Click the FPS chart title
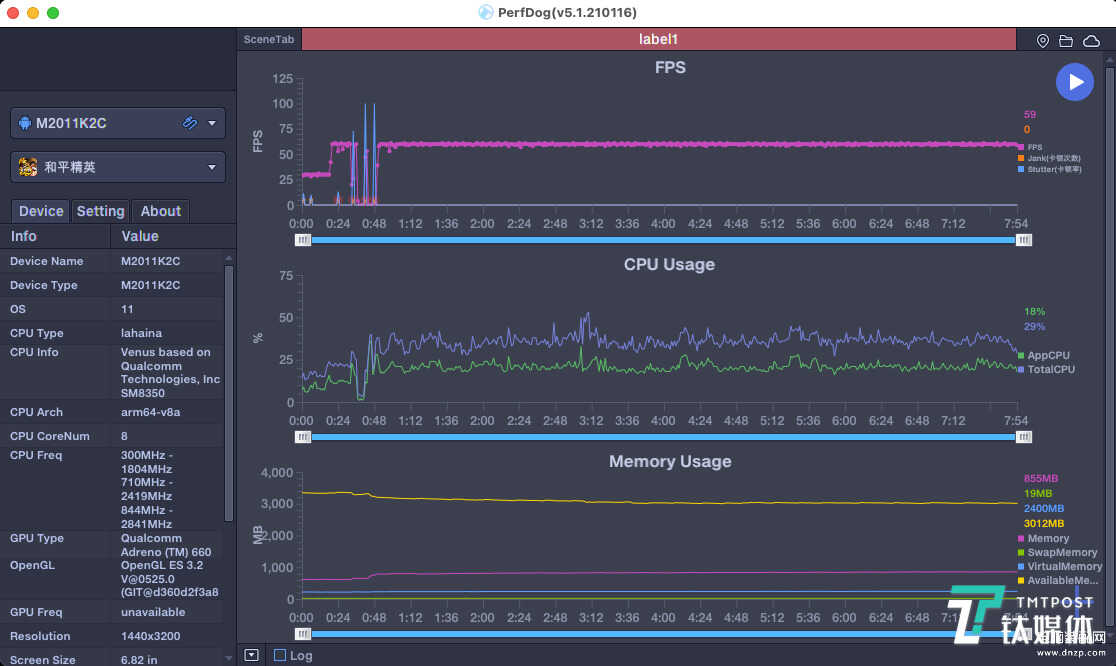1116x666 pixels. coord(670,68)
